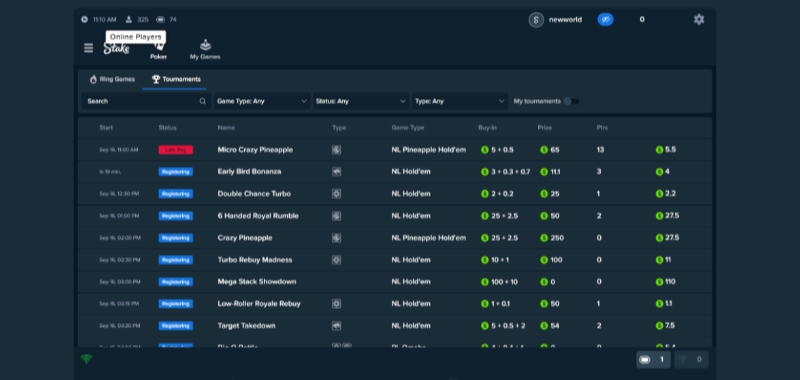Switch to the Ring Games tab
800x380 pixels.
[x=112, y=79]
